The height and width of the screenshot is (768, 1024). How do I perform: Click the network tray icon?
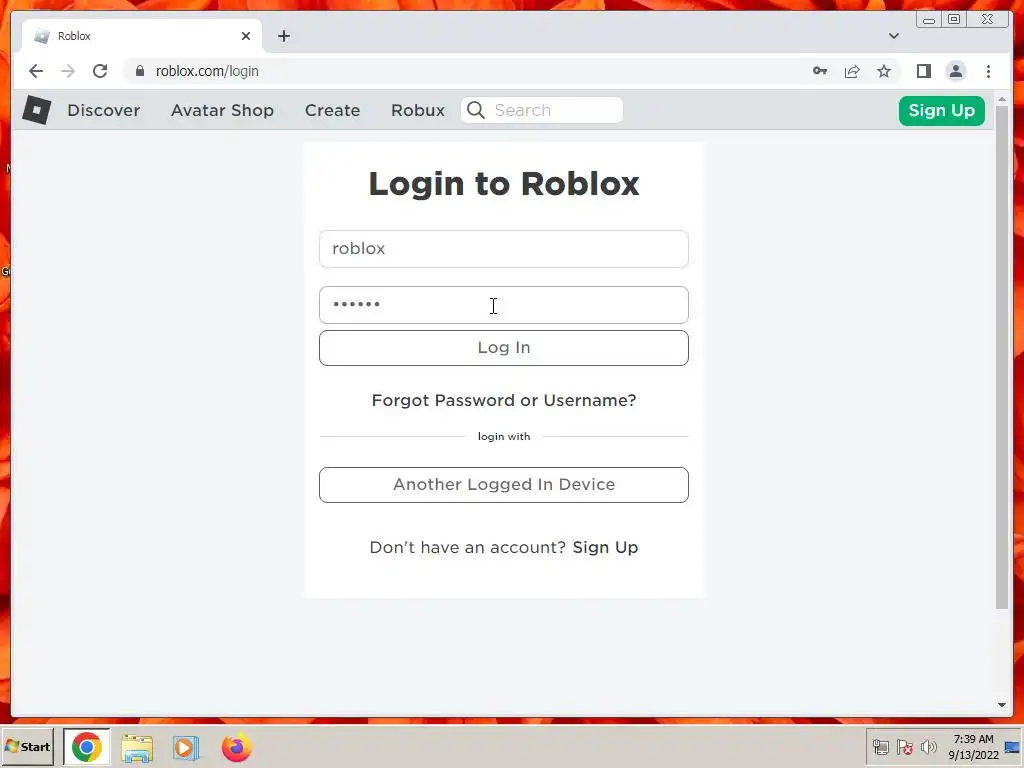tap(881, 746)
